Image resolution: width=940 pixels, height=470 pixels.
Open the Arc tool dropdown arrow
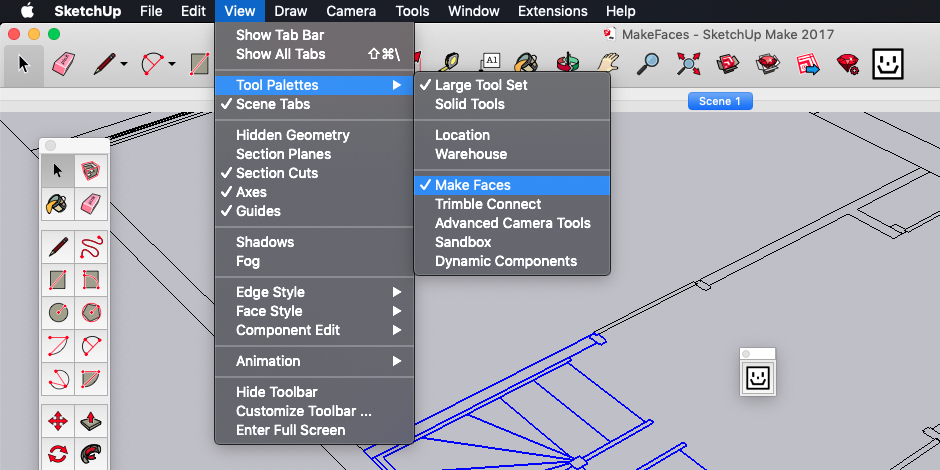click(172, 64)
